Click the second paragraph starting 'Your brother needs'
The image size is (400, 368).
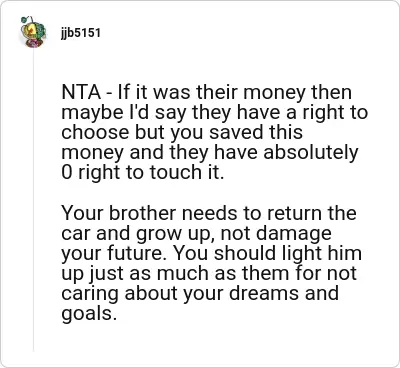point(211,263)
